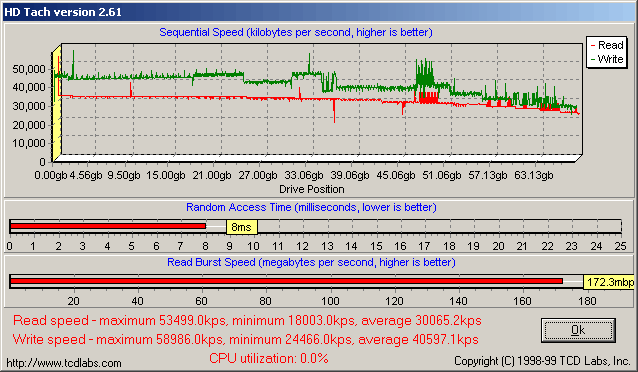
Task: Click the Random Access Time heading
Action: pyautogui.click(x=311, y=207)
